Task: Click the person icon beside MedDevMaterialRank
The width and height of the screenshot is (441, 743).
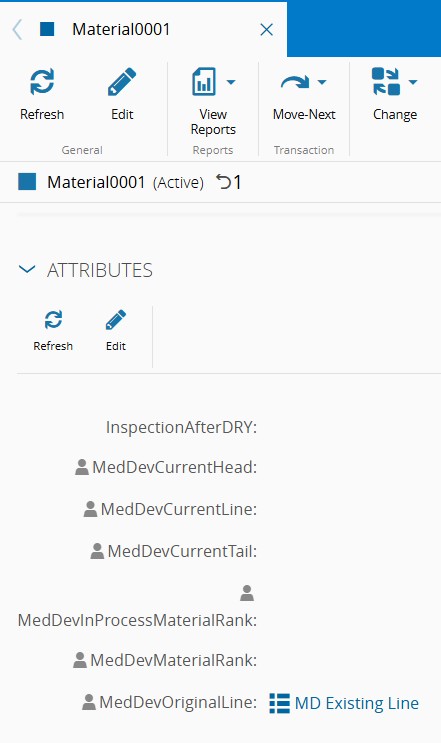Action: (x=80, y=660)
